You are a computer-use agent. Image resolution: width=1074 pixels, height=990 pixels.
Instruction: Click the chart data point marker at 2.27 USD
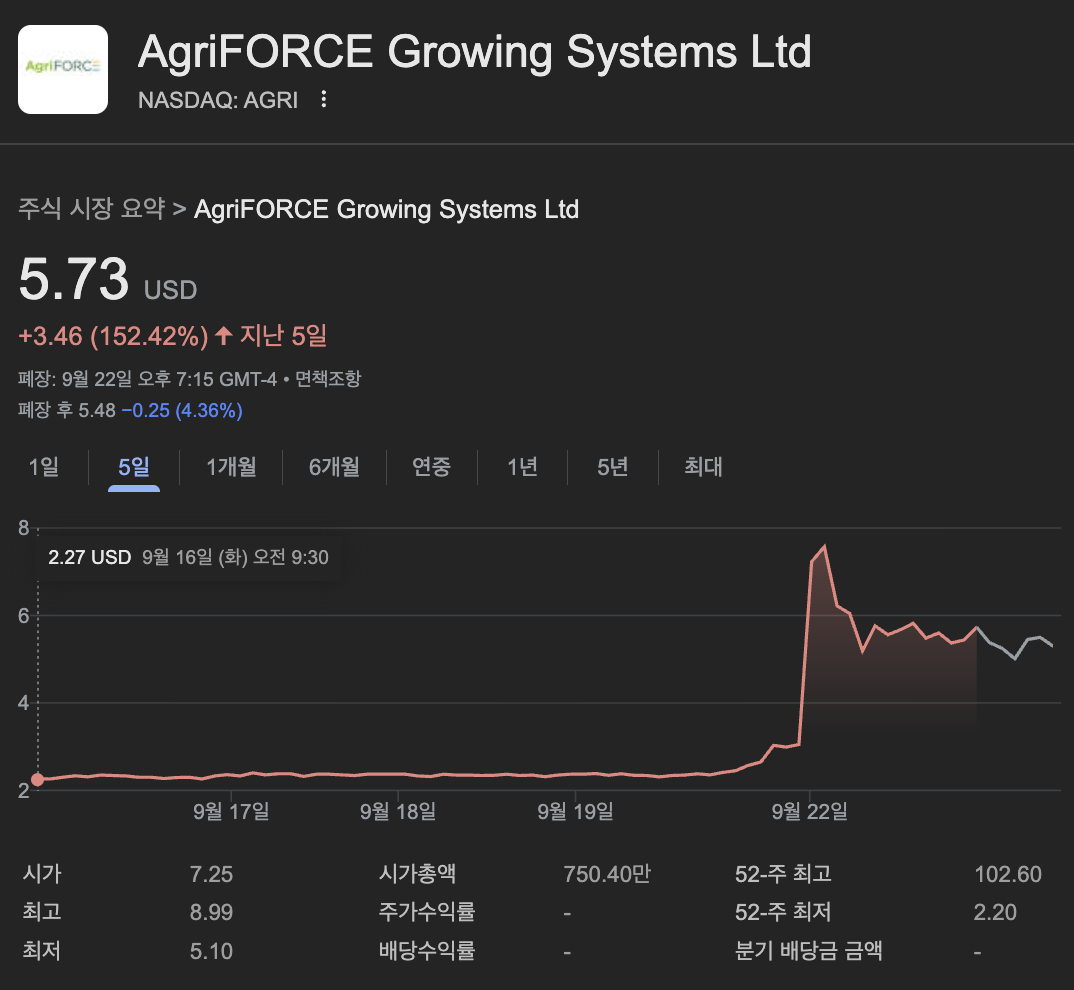click(x=38, y=780)
